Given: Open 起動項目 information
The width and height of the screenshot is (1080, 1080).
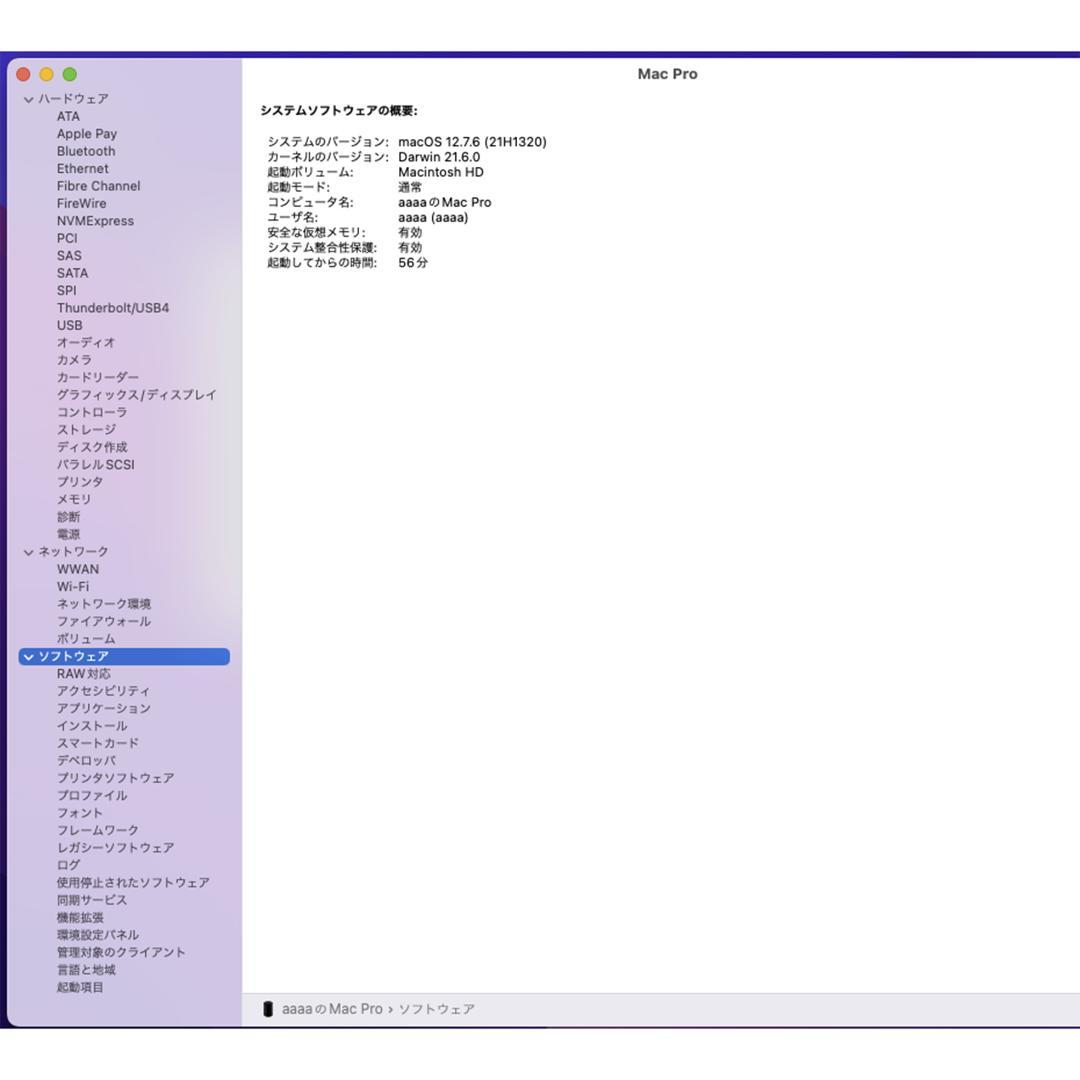Looking at the screenshot, I should pos(80,988).
